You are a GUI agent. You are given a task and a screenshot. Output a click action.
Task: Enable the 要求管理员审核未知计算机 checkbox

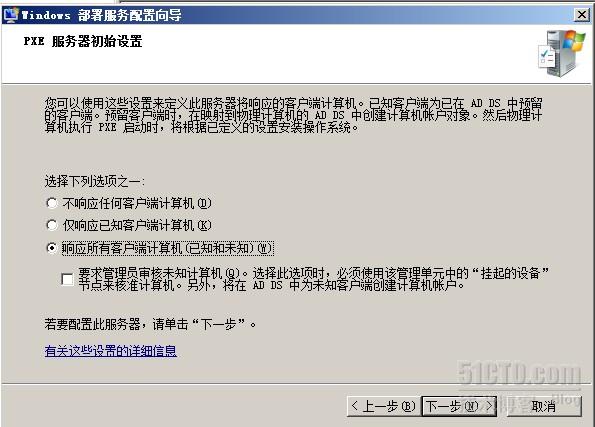pyautogui.click(x=67, y=279)
